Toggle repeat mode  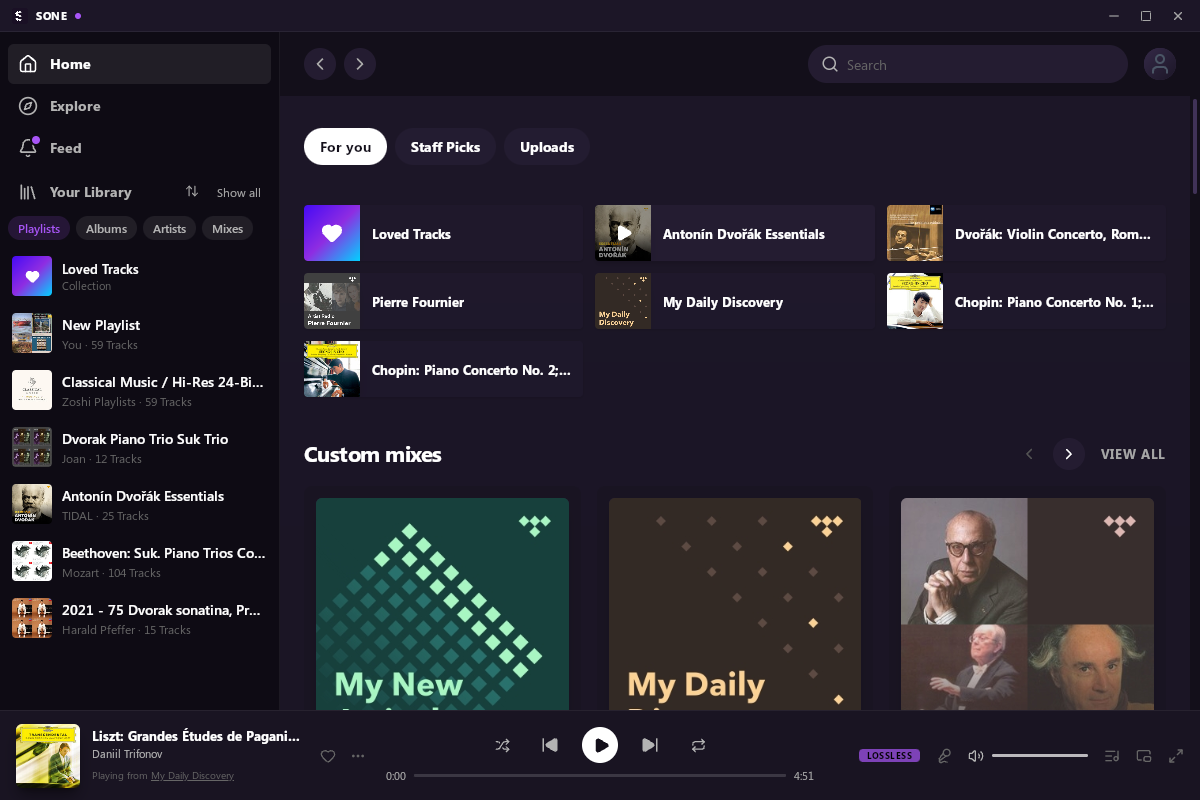698,745
